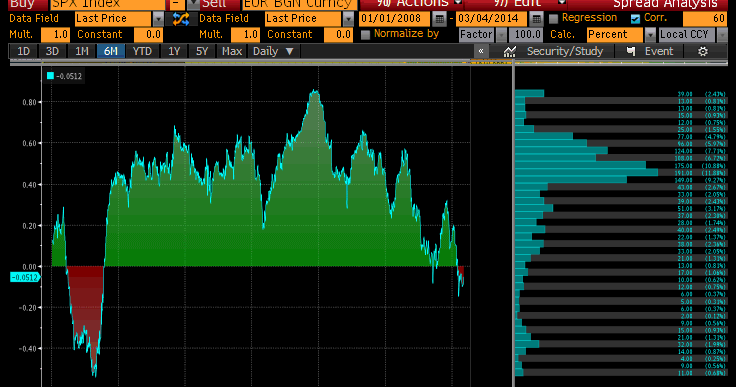Click the cyan legend swatch for -0.0512
Image resolution: width=736 pixels, height=387 pixels.
(x=50, y=76)
